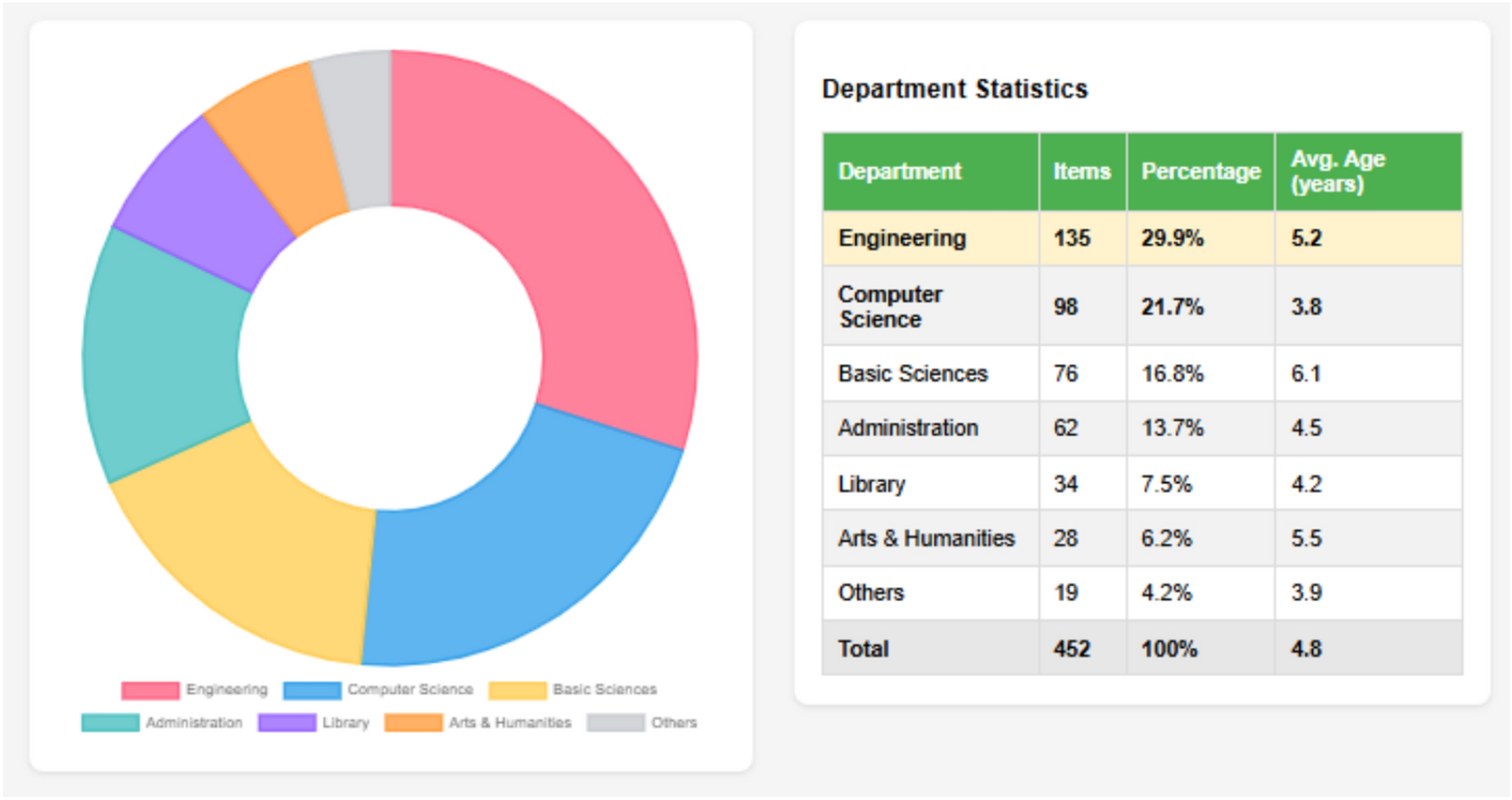This screenshot has width=1512, height=800.
Task: Toggle Engineering legend swatch in chart
Action: point(150,691)
